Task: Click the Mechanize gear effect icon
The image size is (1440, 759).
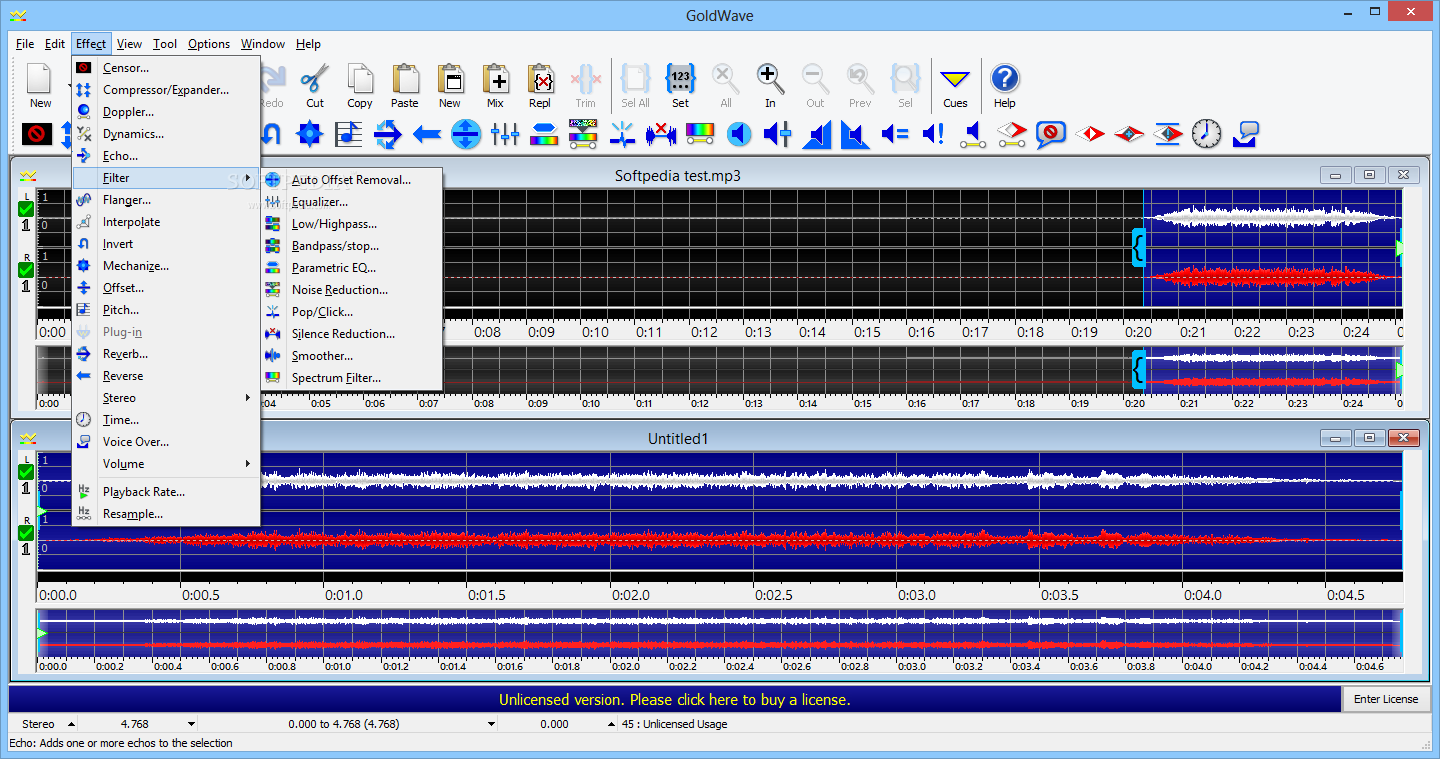Action: point(310,133)
